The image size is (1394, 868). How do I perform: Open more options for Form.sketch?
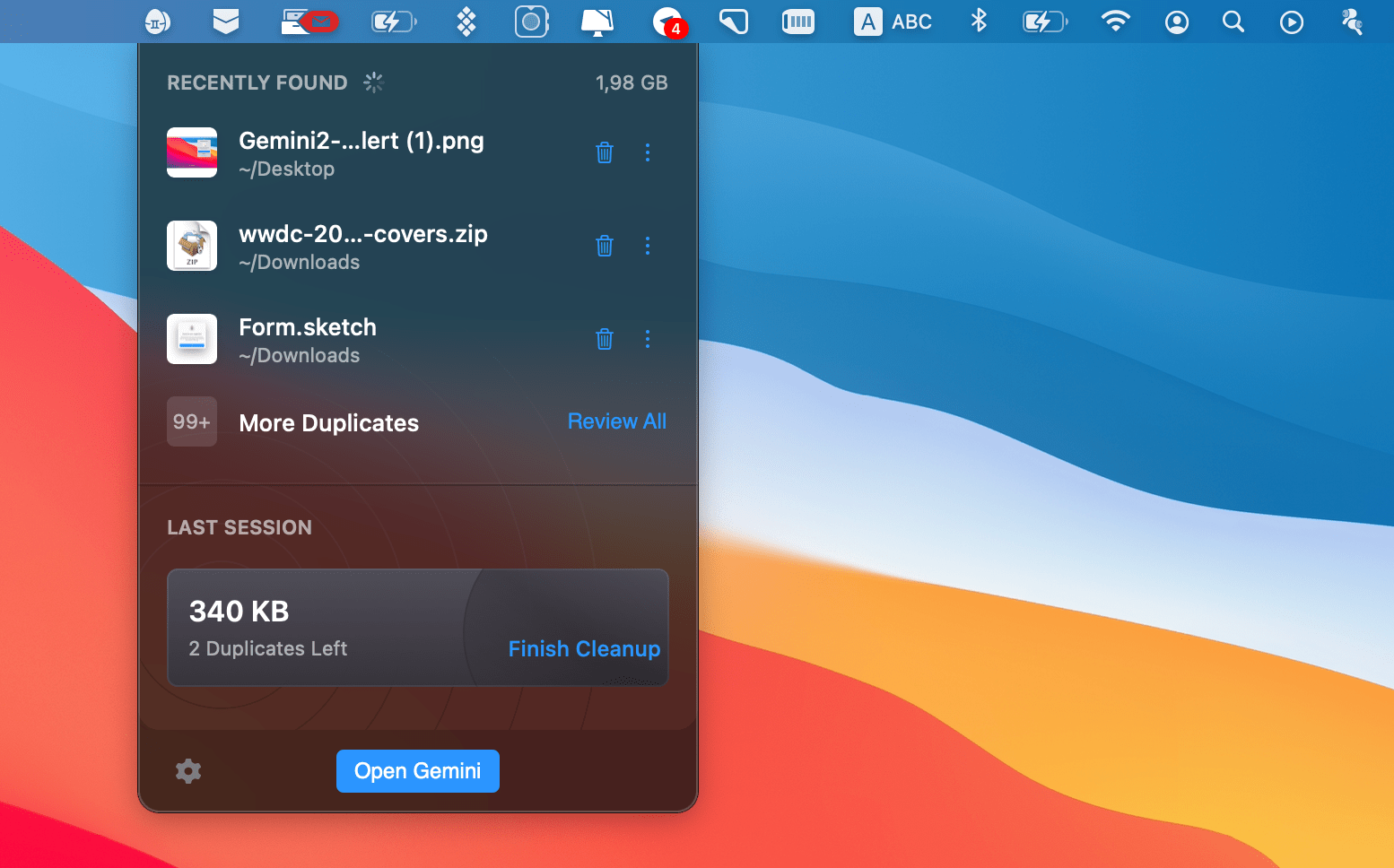pyautogui.click(x=648, y=339)
